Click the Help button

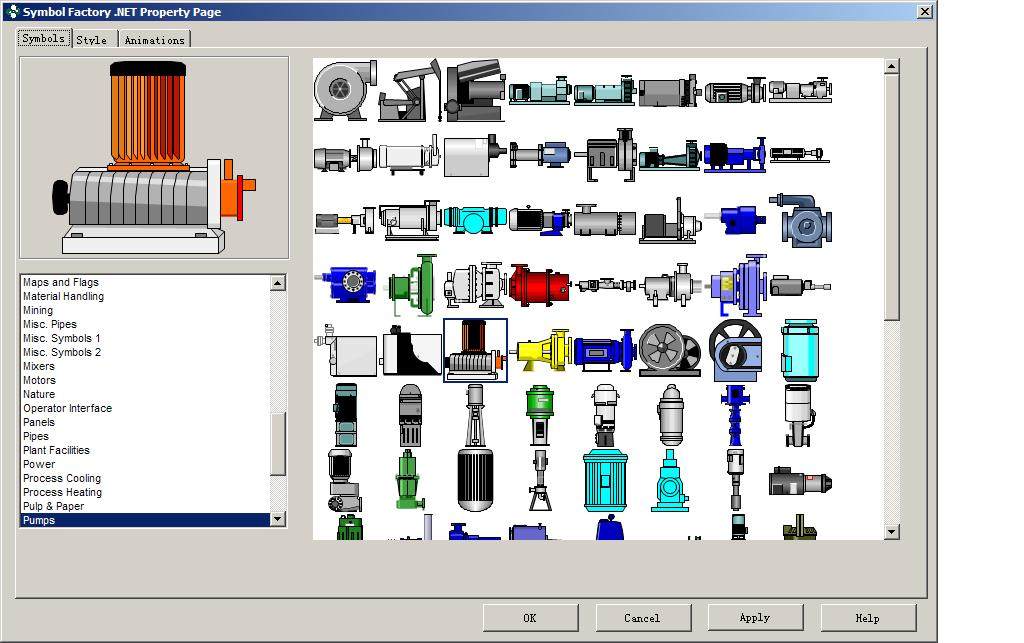click(x=866, y=617)
